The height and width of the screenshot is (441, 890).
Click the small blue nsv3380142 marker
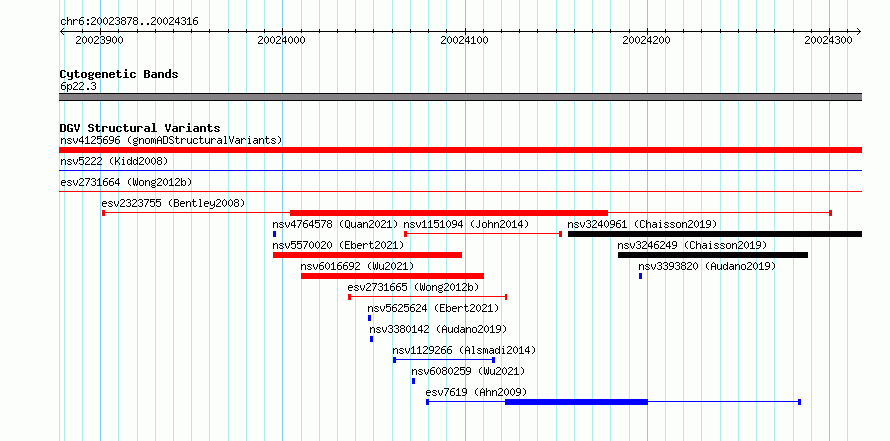[x=372, y=339]
